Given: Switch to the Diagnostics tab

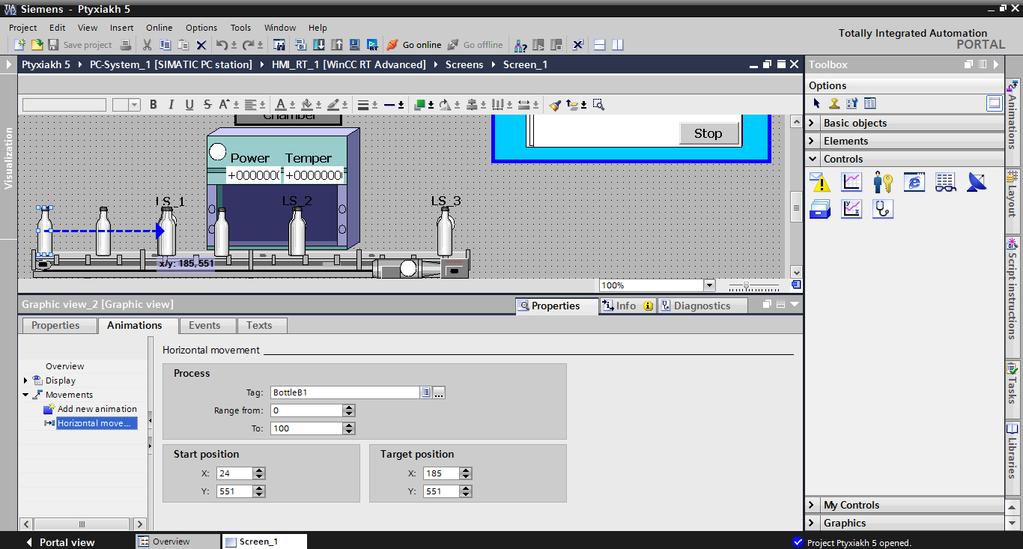Looking at the screenshot, I should coord(702,306).
